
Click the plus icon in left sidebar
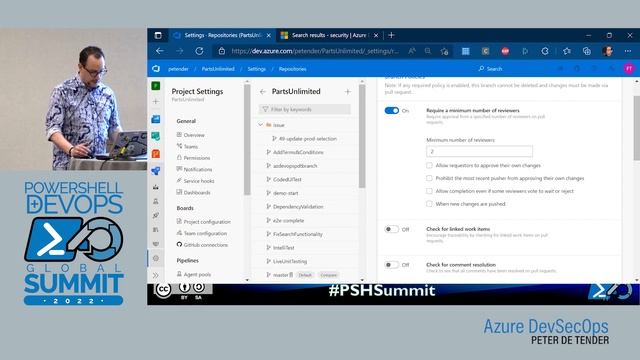(x=156, y=101)
